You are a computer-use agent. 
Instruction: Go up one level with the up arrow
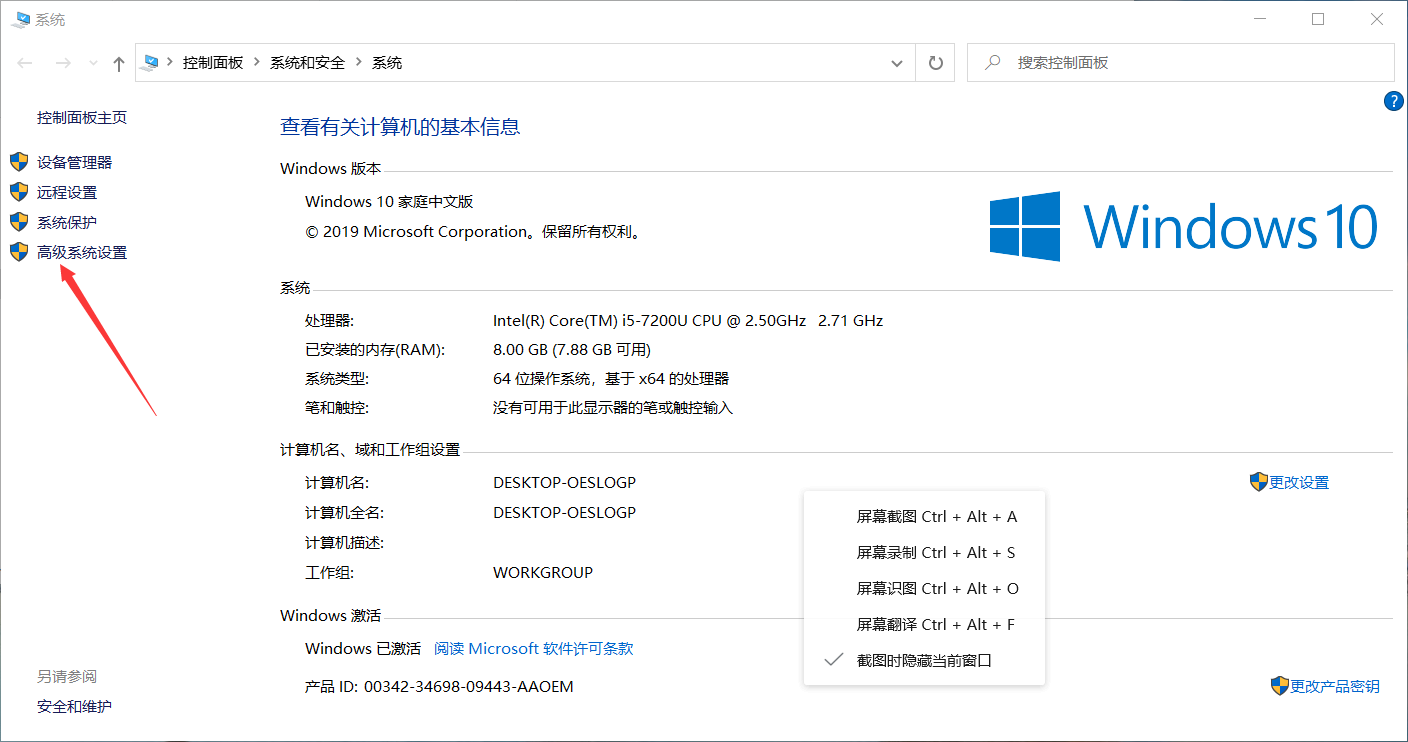tap(119, 63)
